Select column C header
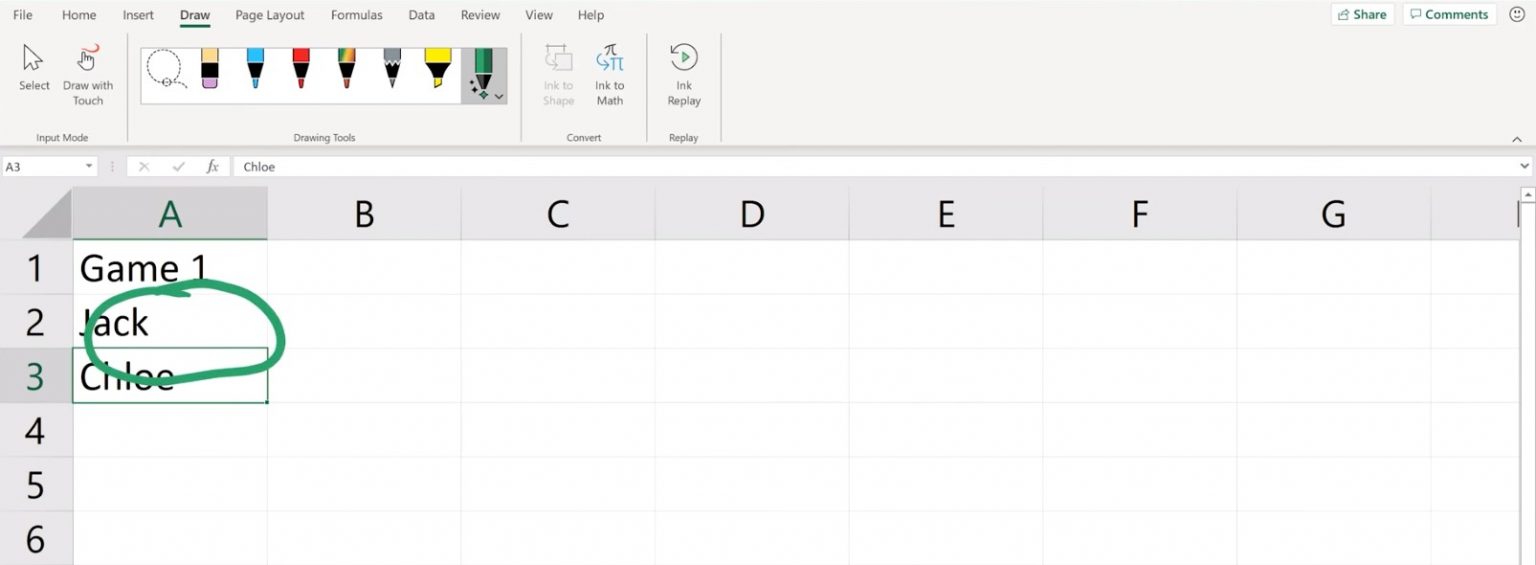1536x565 pixels. 558,213
